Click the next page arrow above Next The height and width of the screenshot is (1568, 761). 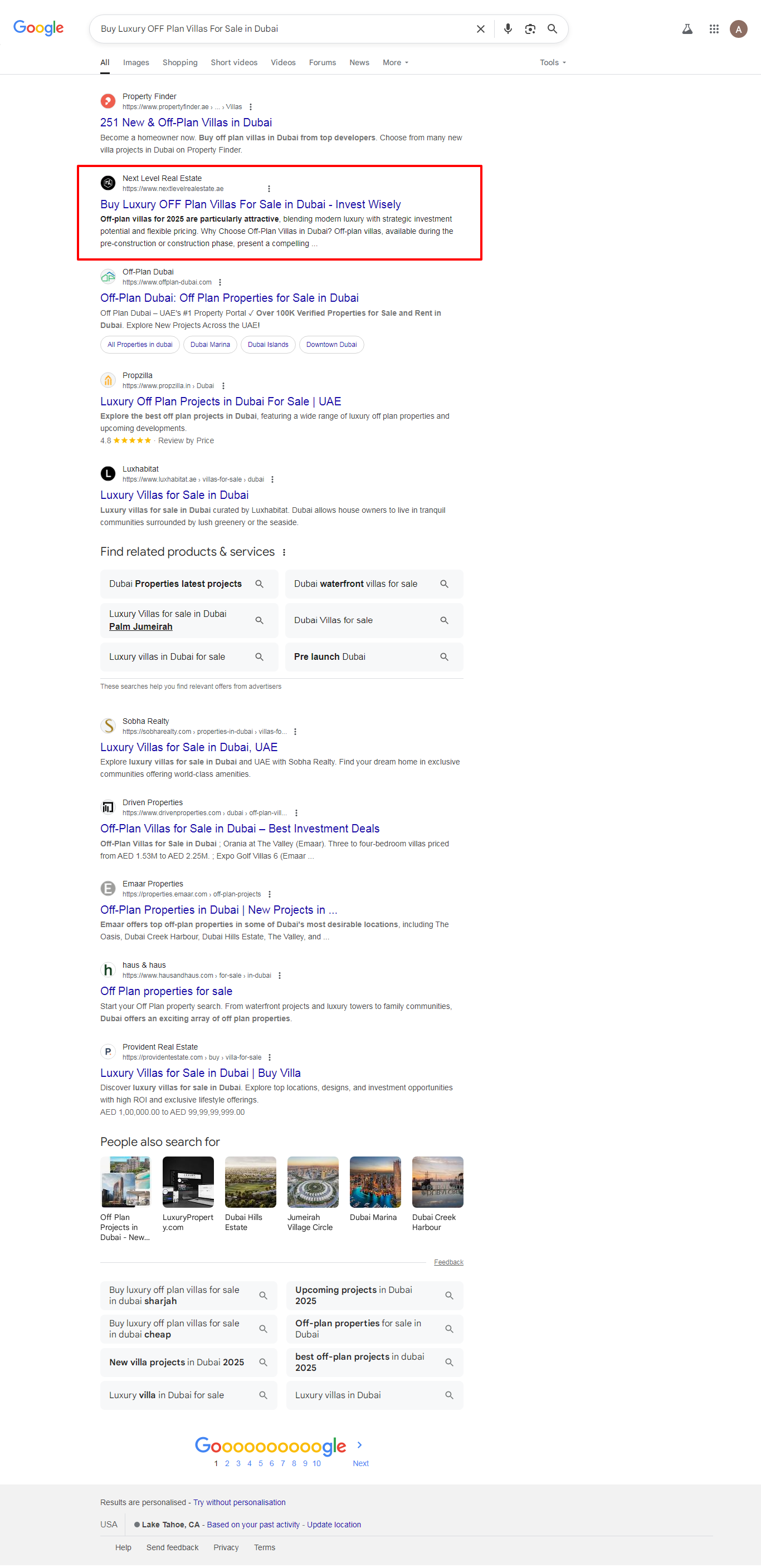point(360,1445)
